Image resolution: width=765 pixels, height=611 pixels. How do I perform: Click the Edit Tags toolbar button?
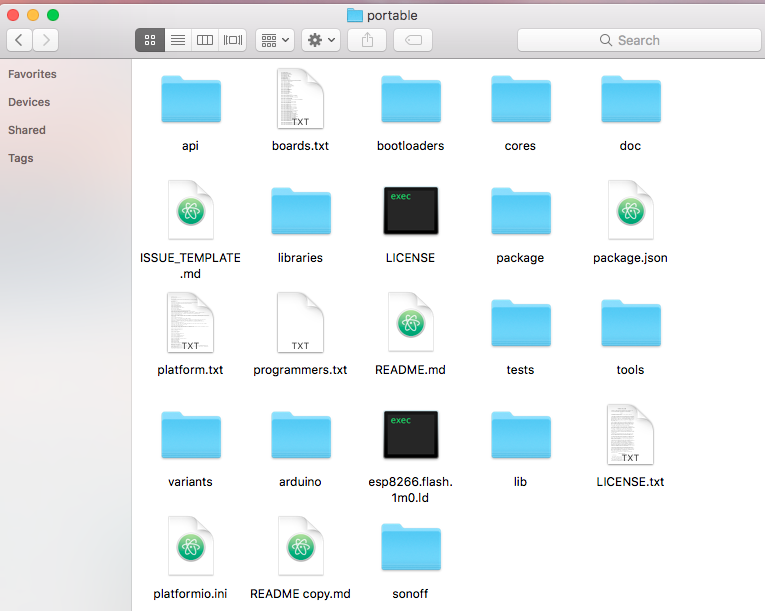(413, 40)
